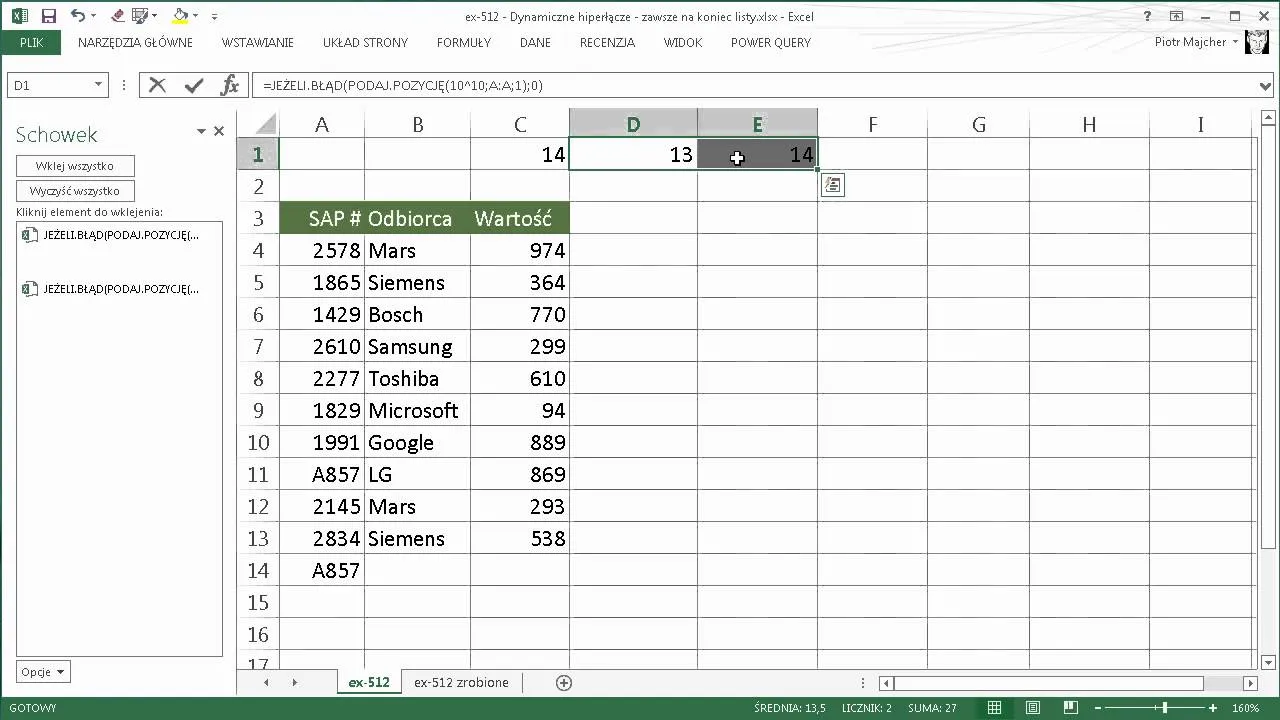Viewport: 1280px width, 720px height.
Task: Switch to the ex-512 zrobione sheet tab
Action: pos(461,682)
